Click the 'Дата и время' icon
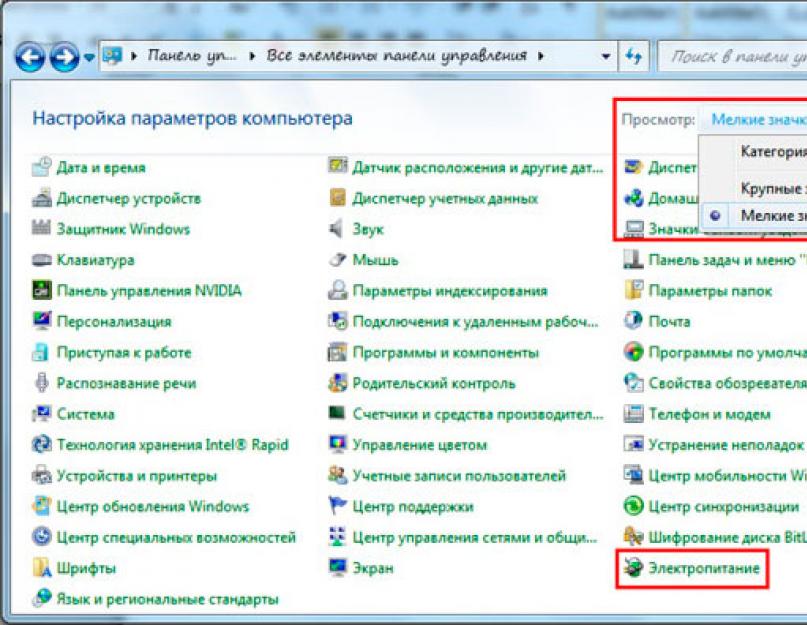This screenshot has height=625, width=807. coord(42,167)
